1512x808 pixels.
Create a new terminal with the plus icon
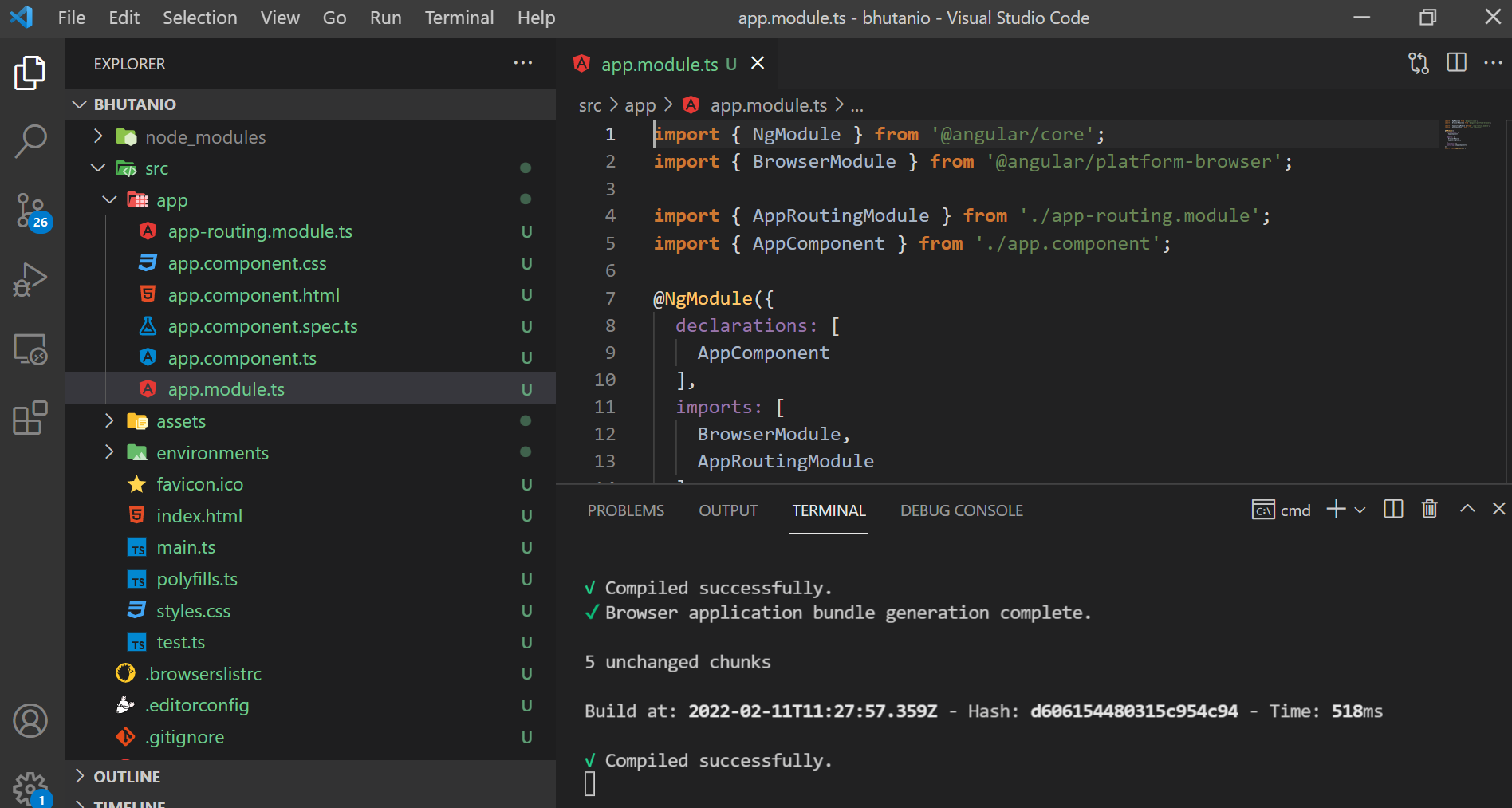[x=1334, y=509]
